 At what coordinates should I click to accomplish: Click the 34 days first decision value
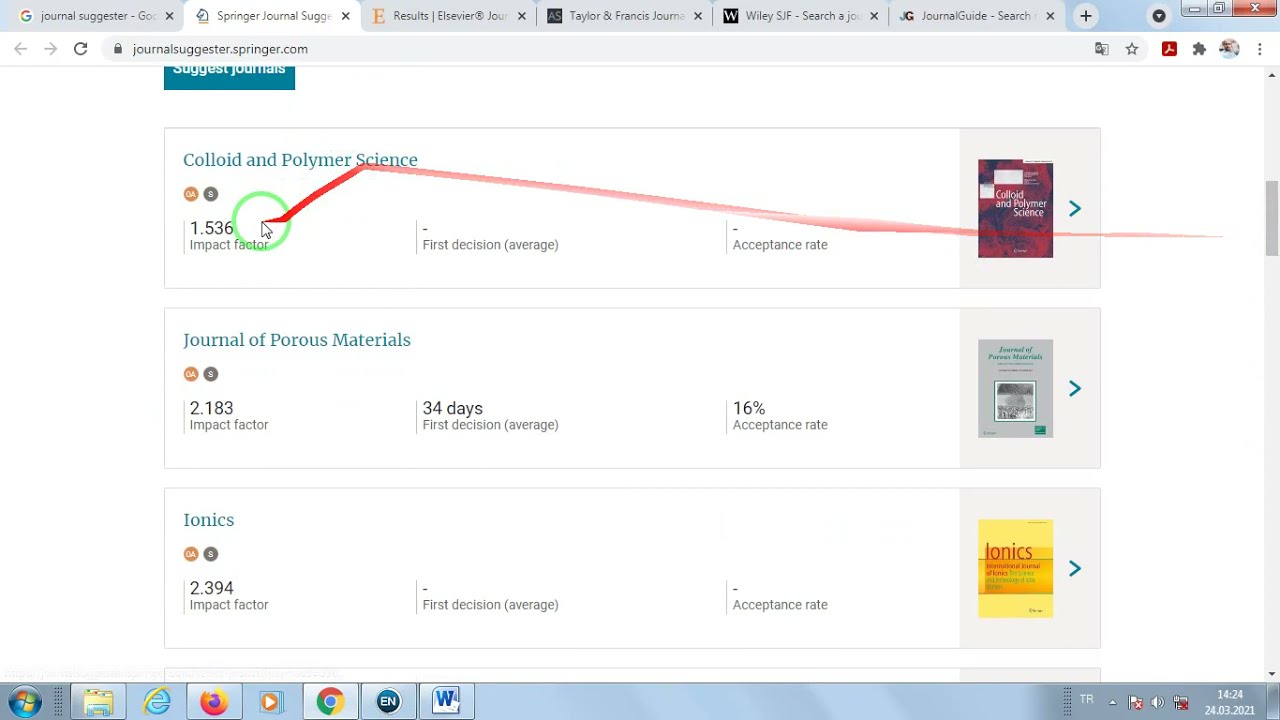452,408
